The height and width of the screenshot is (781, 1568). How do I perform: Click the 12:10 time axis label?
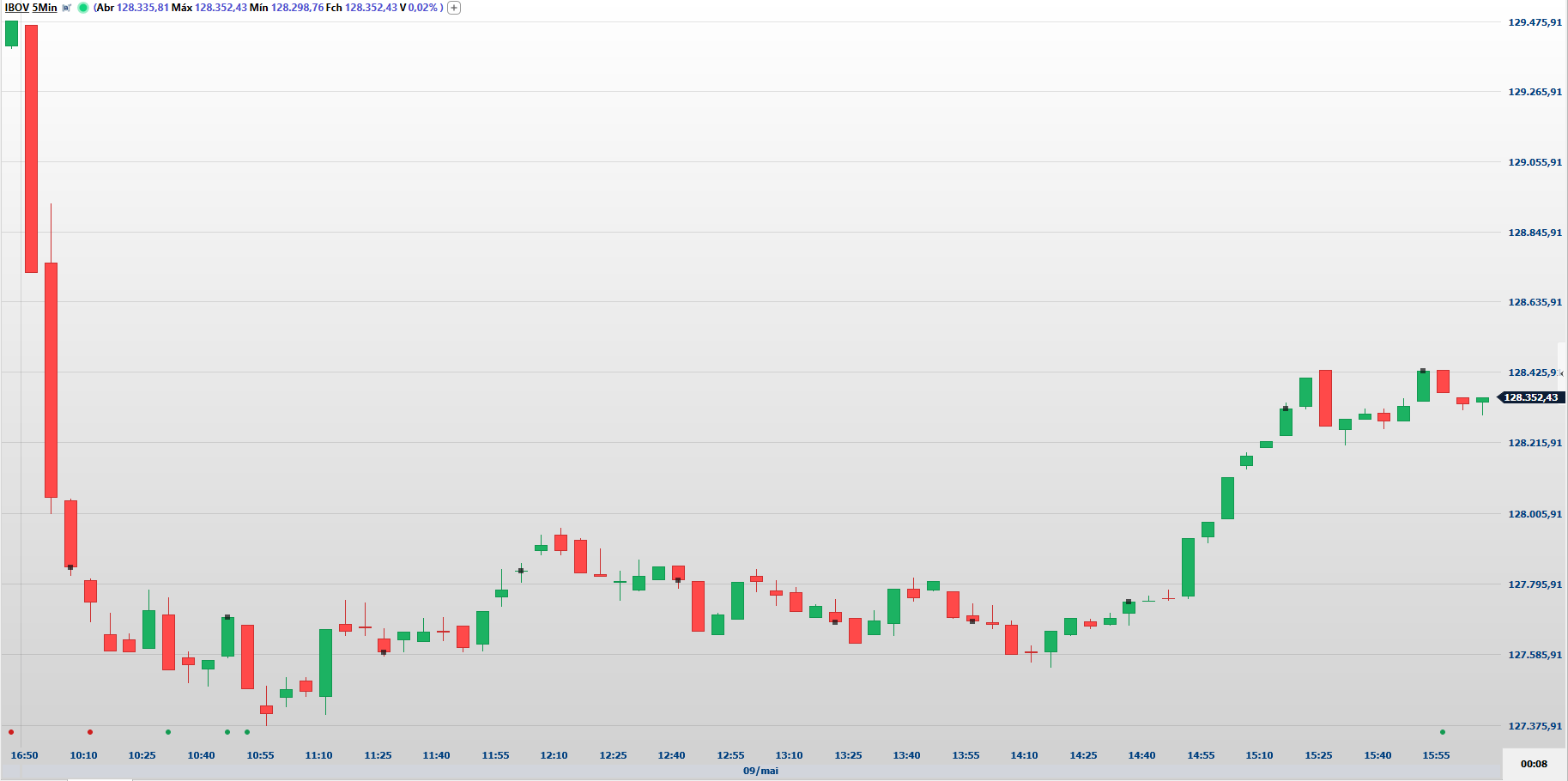click(x=554, y=755)
